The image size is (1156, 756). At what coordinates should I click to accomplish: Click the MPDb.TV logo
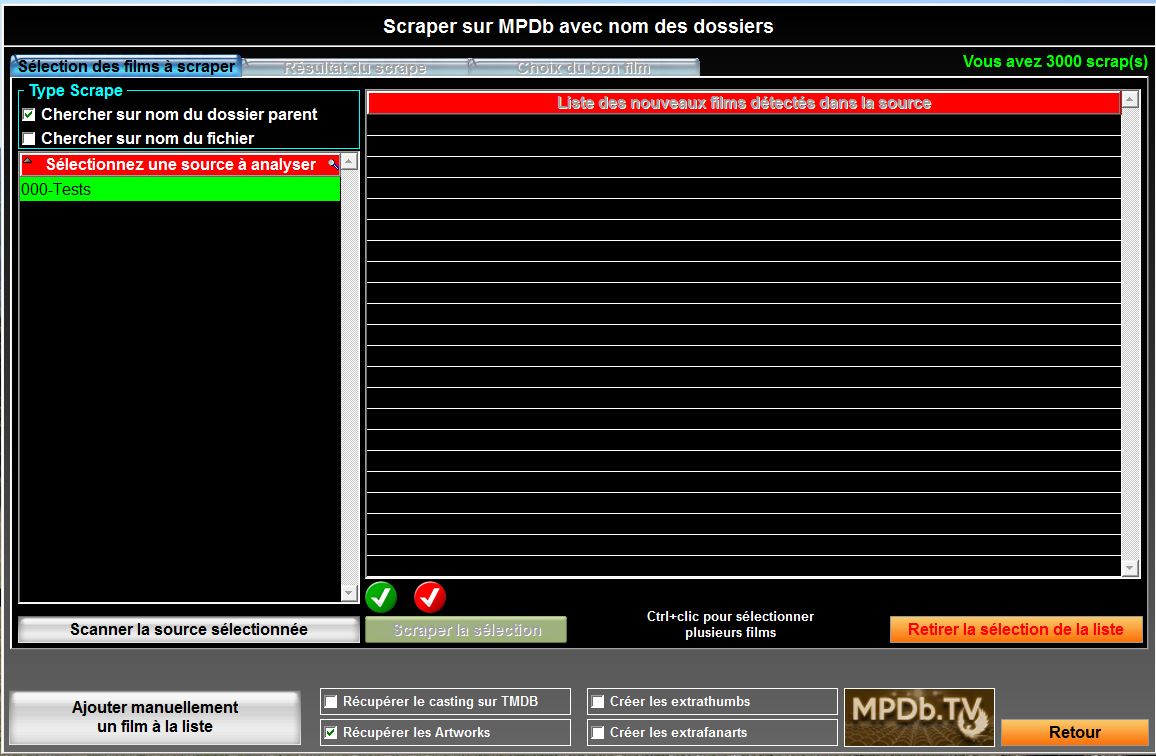pyautogui.click(x=919, y=717)
